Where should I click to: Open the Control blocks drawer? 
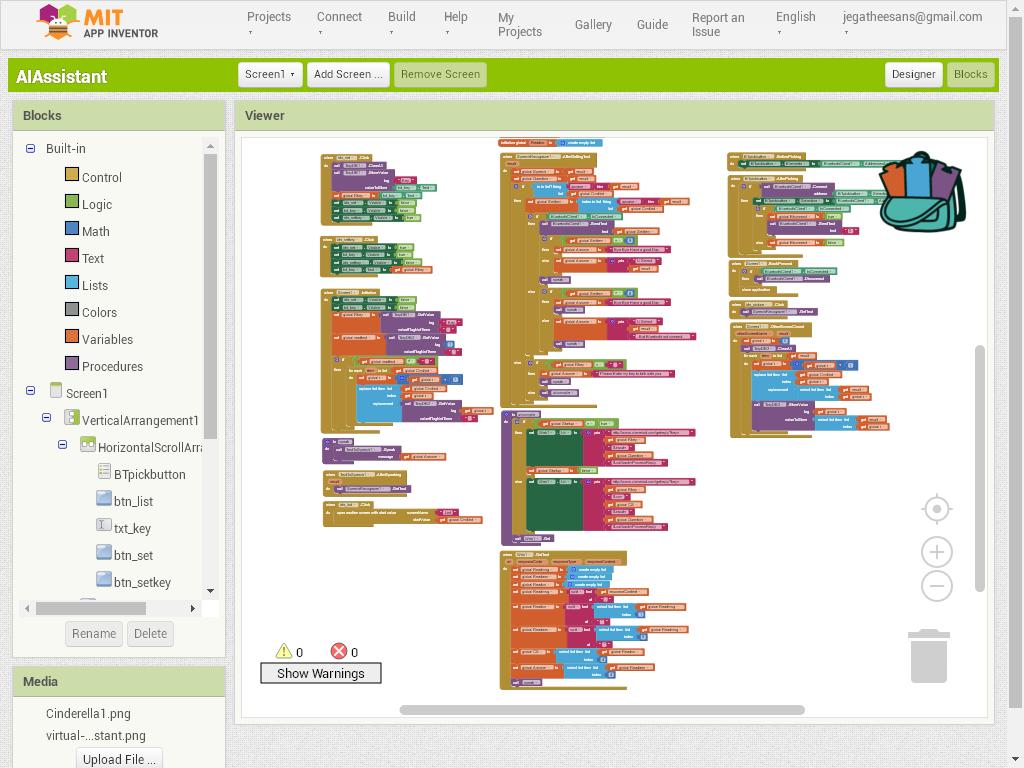(101, 177)
